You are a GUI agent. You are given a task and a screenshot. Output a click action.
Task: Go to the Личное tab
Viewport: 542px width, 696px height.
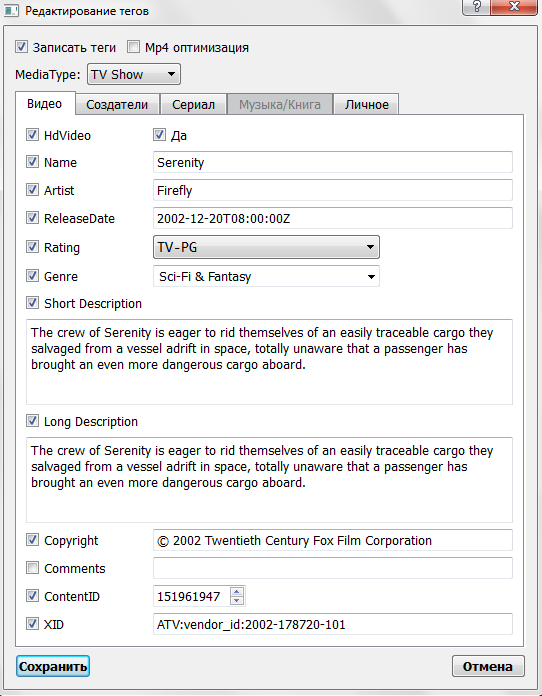(366, 104)
